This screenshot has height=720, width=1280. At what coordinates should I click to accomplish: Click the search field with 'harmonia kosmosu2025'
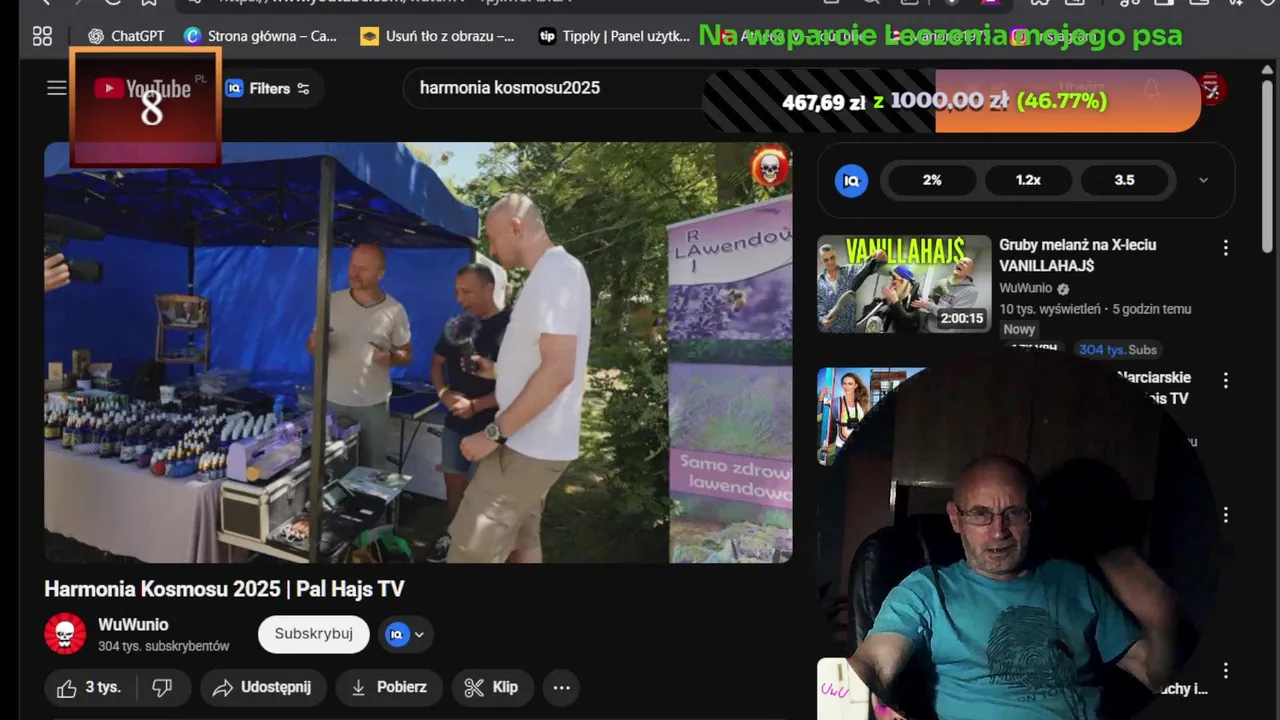click(555, 88)
